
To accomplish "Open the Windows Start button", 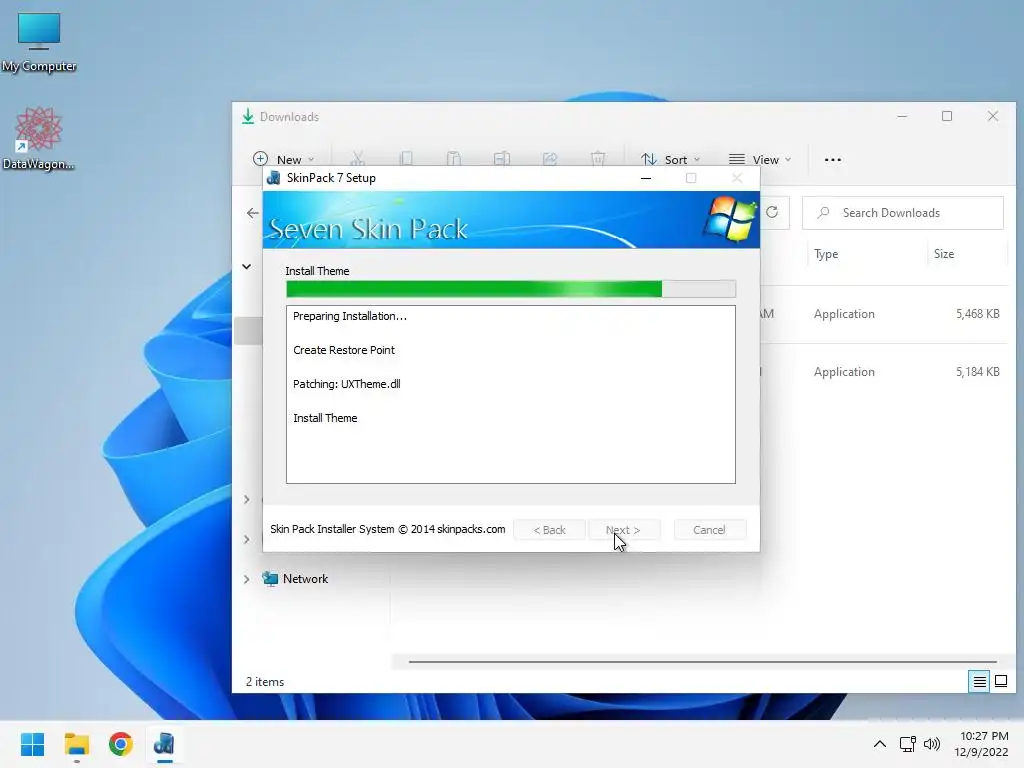I will coord(33,744).
